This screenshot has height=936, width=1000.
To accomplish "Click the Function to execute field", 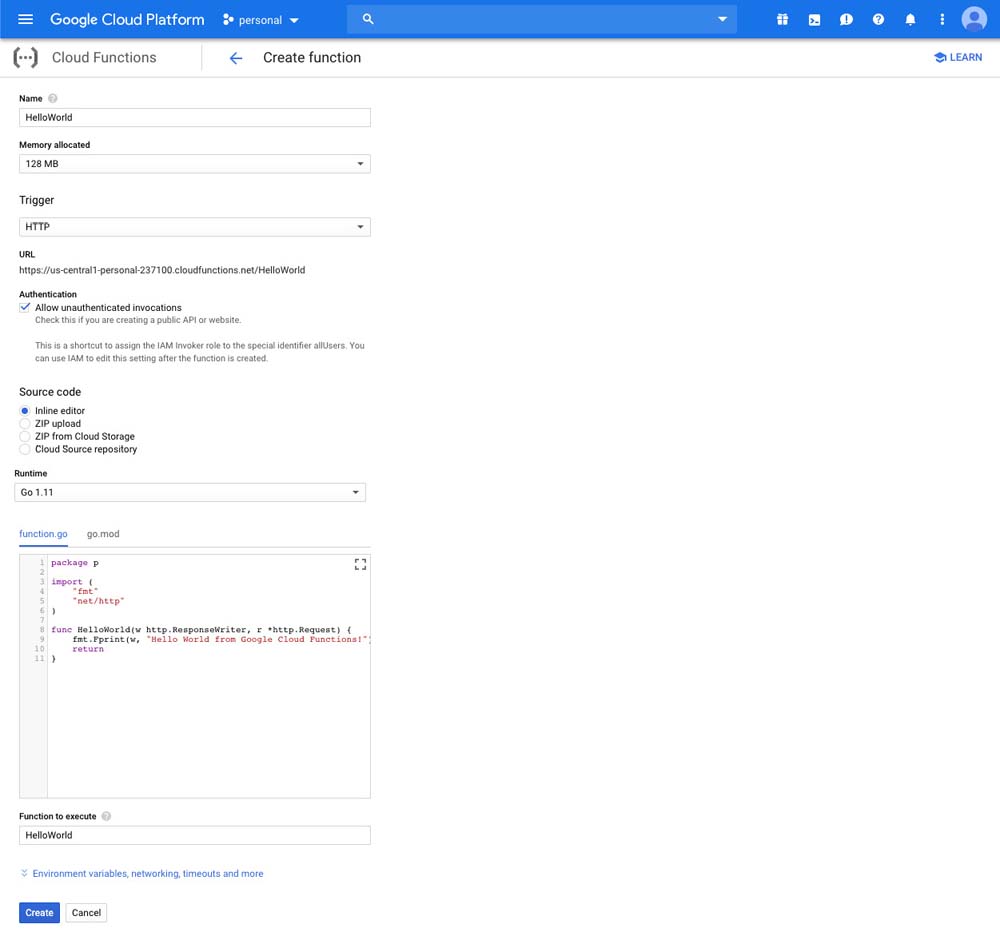I will 195,835.
